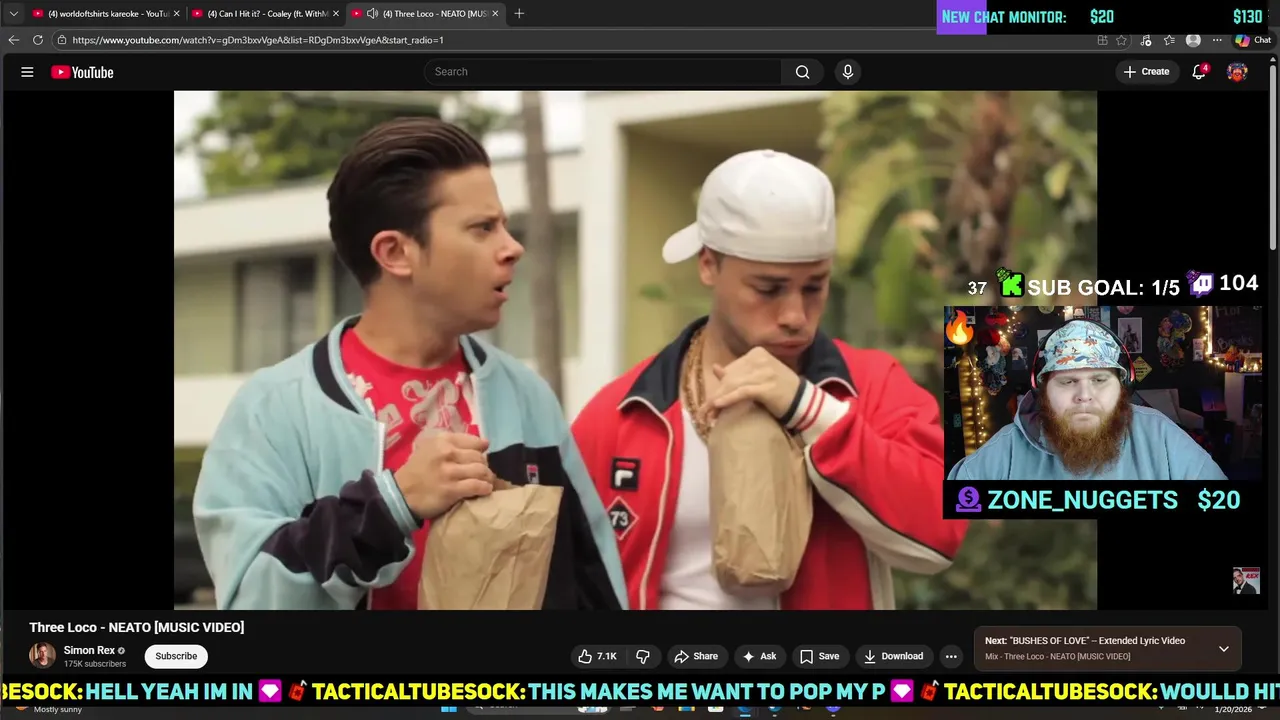The height and width of the screenshot is (720, 1280).
Task: Open the Copilot Chat button
Action: click(1252, 40)
